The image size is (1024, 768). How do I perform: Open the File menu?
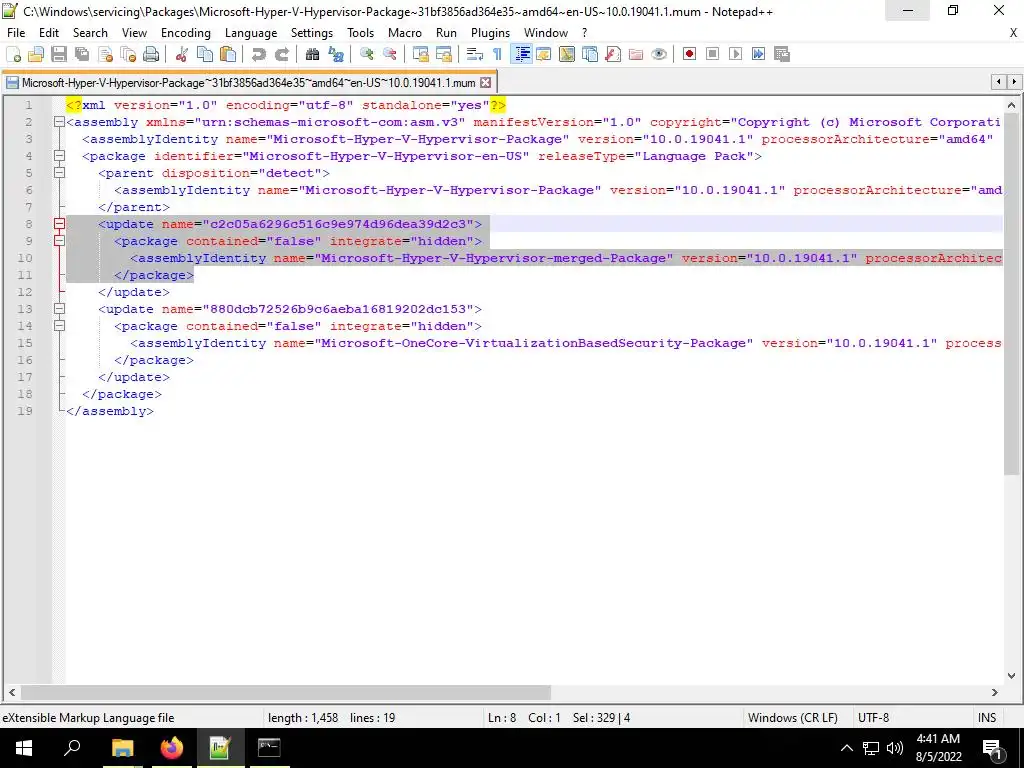coord(16,33)
